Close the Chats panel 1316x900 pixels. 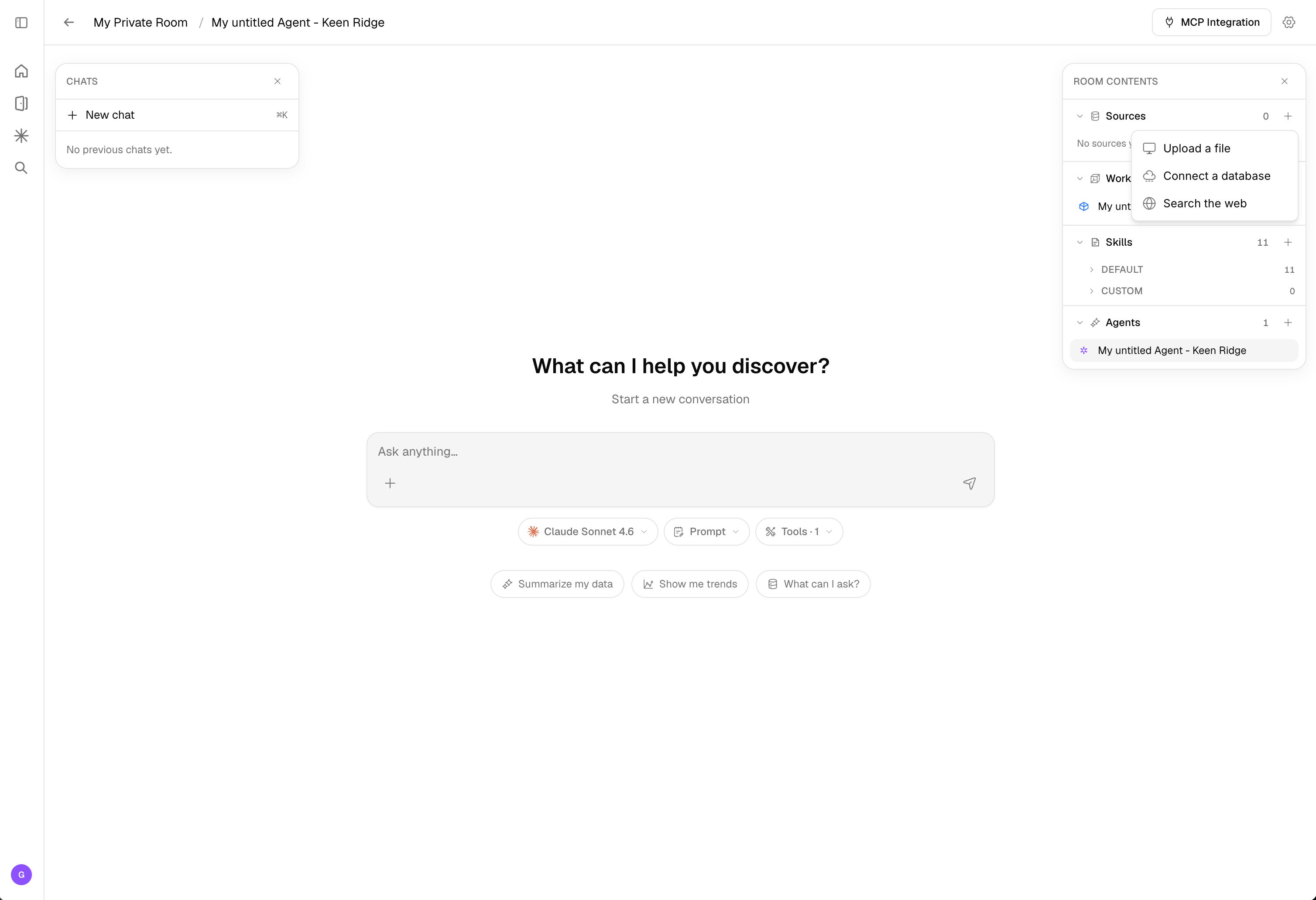[x=278, y=81]
